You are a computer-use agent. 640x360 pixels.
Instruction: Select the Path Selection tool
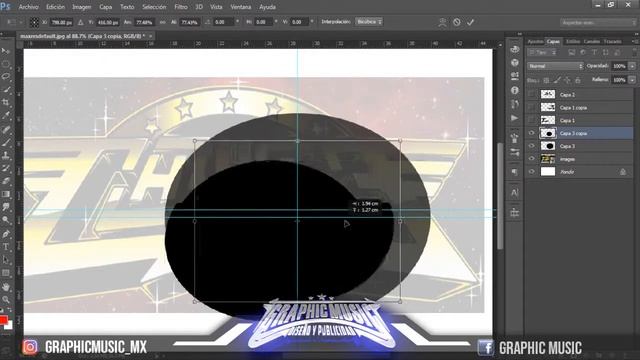tap(6, 260)
